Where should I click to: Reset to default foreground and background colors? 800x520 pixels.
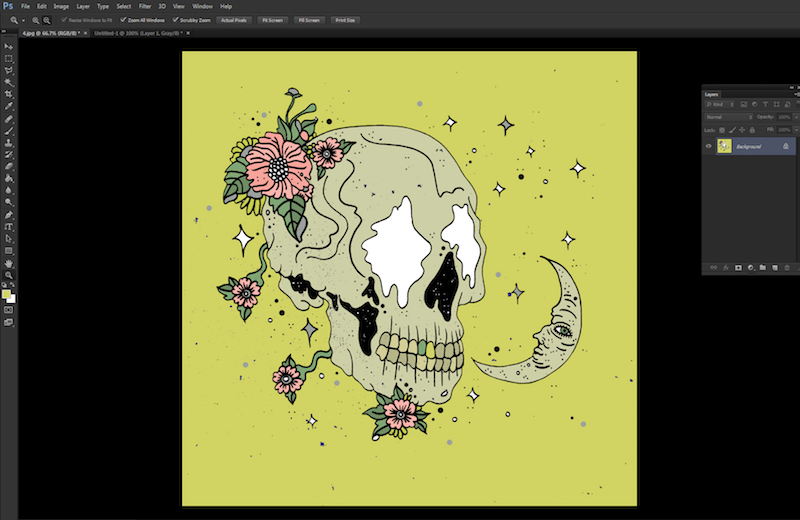point(5,285)
